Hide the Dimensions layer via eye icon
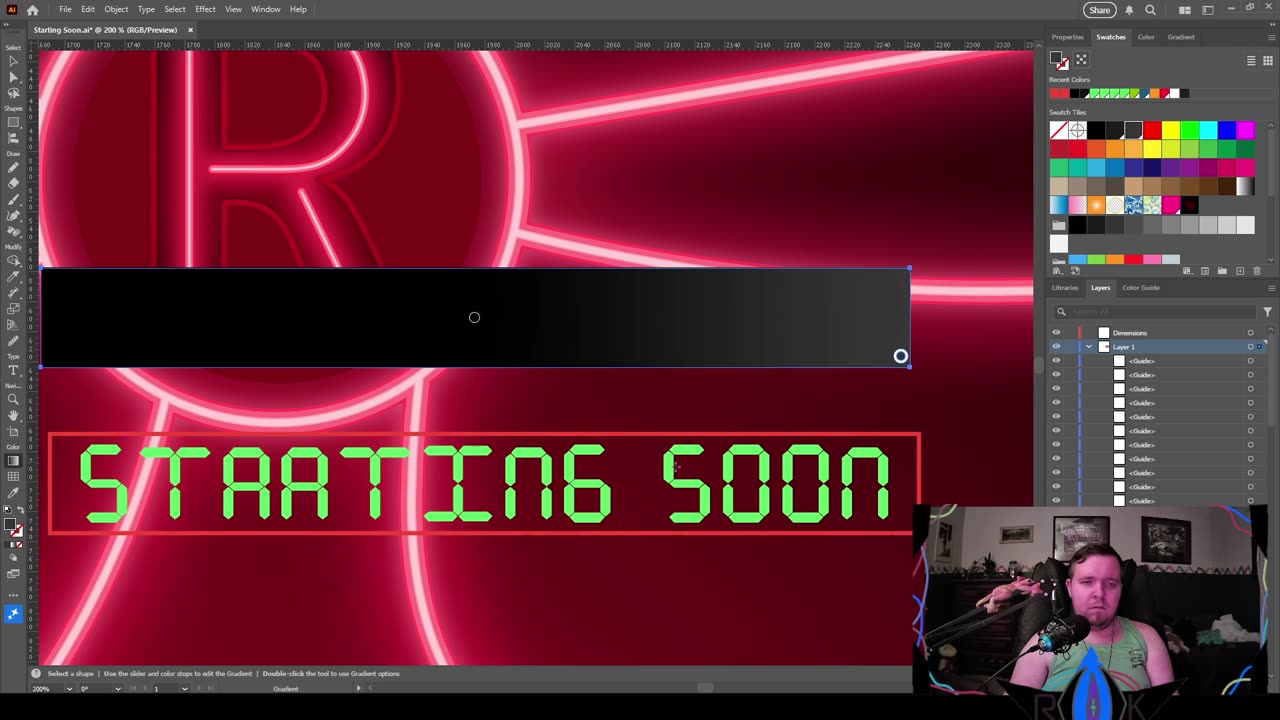 click(1056, 333)
